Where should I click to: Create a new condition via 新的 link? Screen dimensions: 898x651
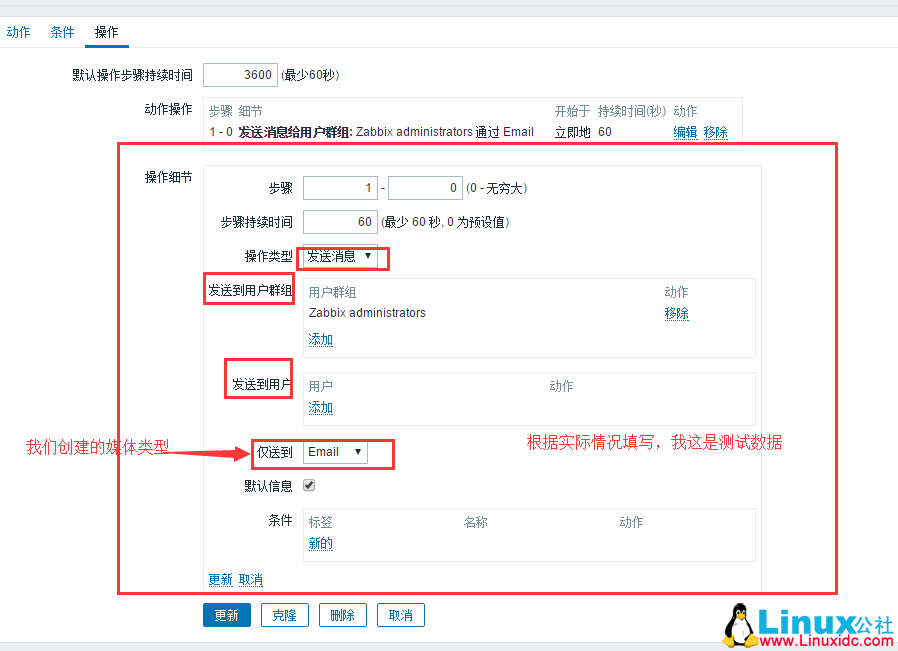[320, 543]
